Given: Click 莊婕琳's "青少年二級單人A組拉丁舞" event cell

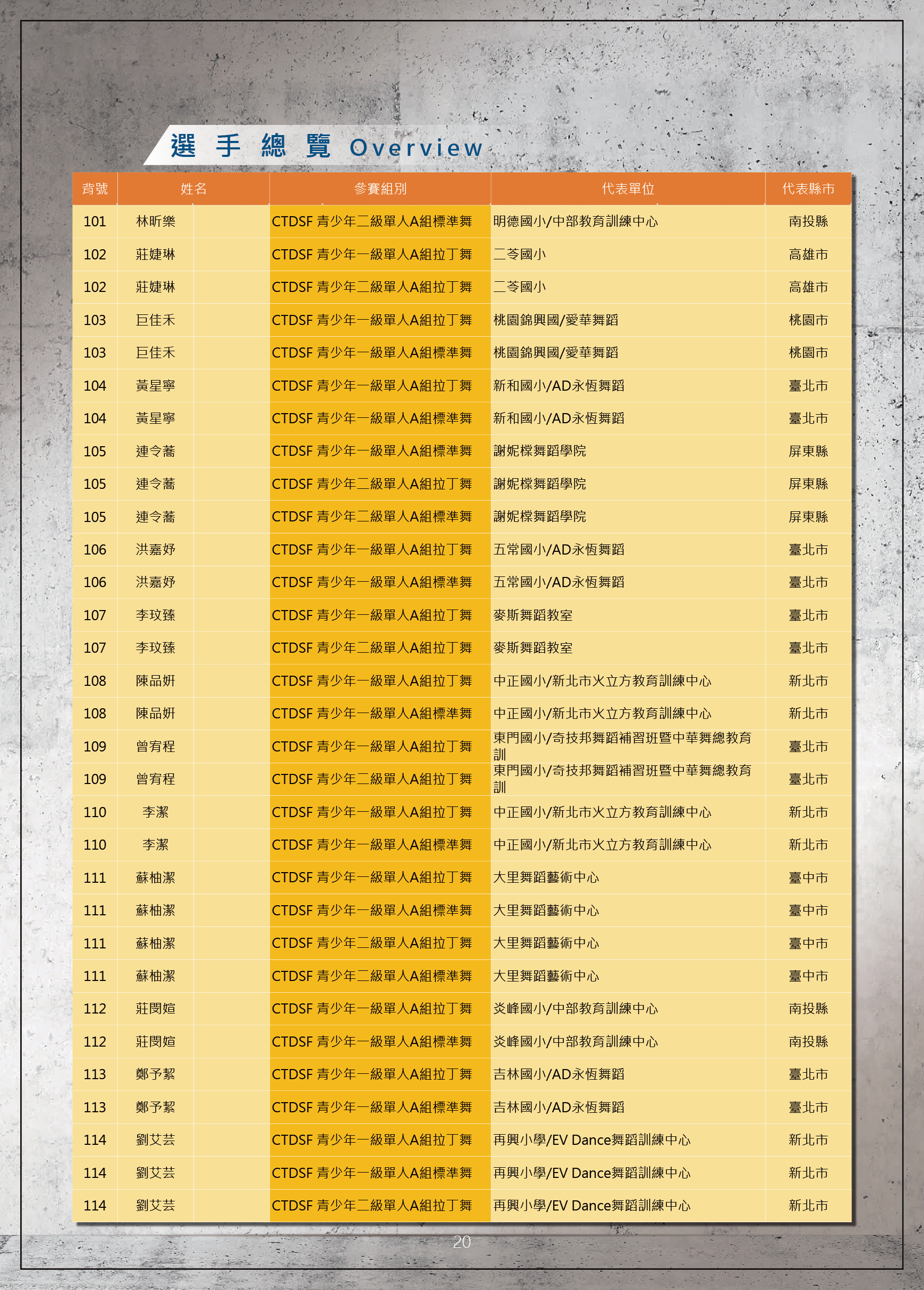Looking at the screenshot, I should pos(380,287).
